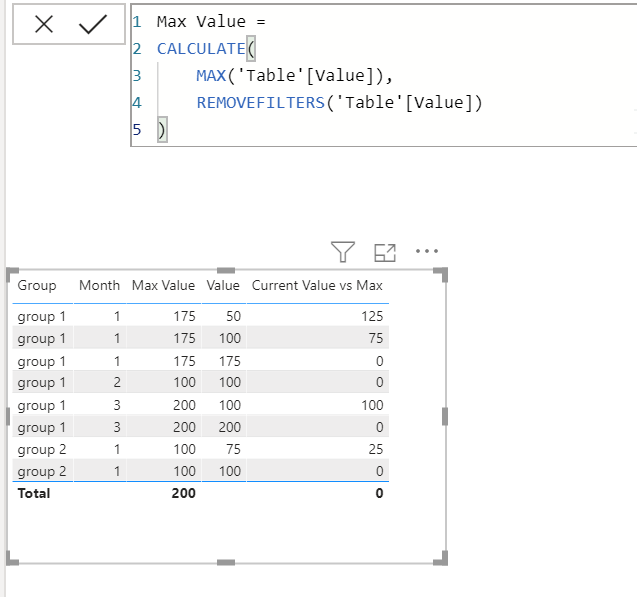This screenshot has width=637, height=597.
Task: Sort by the Month column header
Action: tap(100, 286)
